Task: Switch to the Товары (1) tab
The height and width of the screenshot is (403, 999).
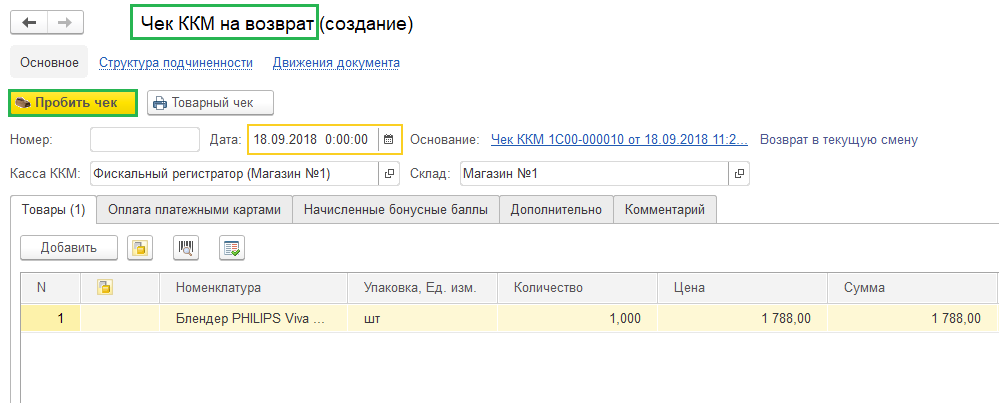Action: [x=54, y=209]
